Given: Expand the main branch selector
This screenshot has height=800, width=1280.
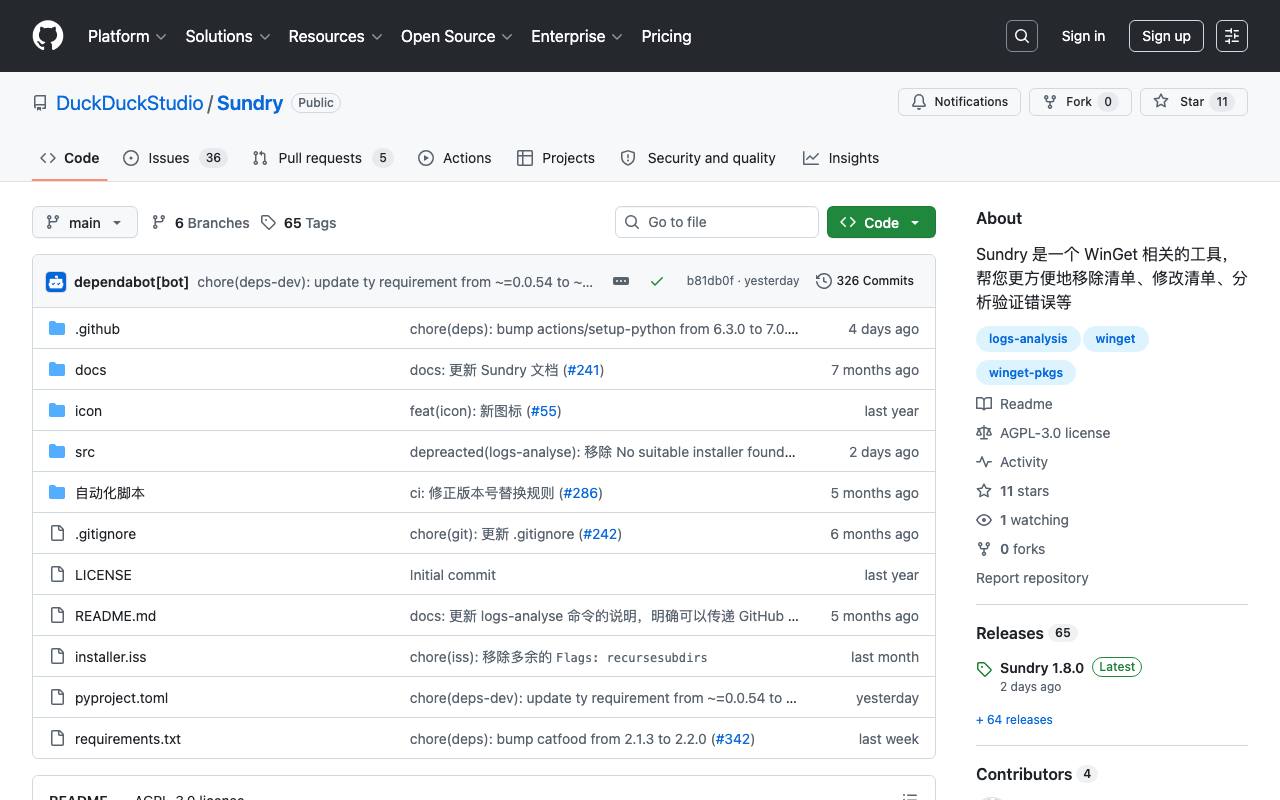Looking at the screenshot, I should [84, 222].
